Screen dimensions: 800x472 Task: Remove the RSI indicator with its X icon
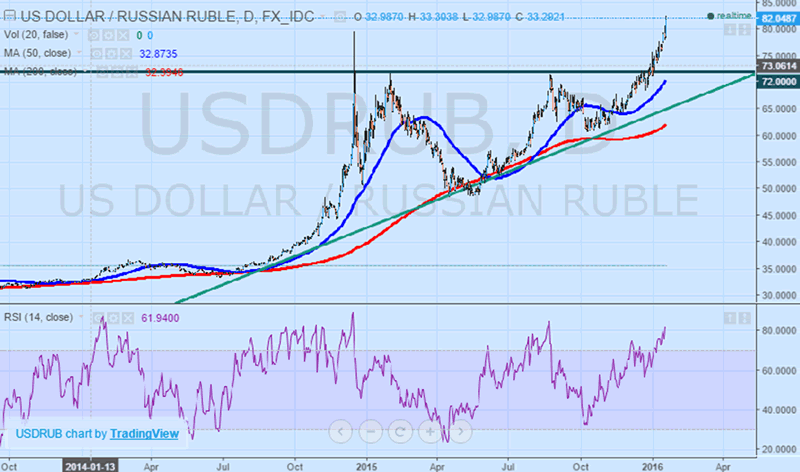coord(128,318)
